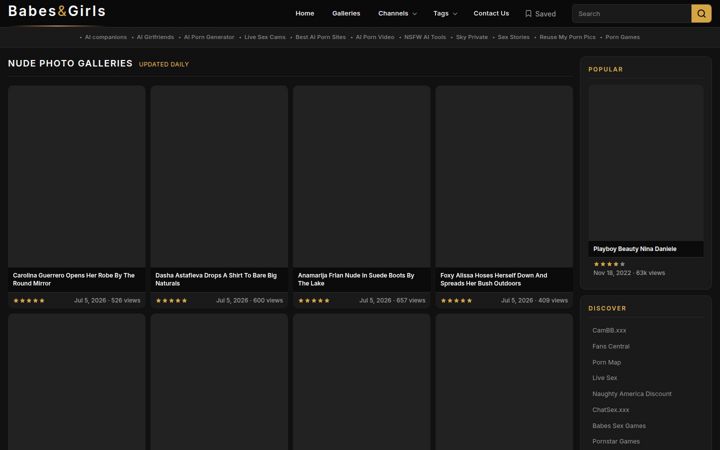Open the Foxy Alissa gallery thumbnail
This screenshot has width=720, height=450.
tap(504, 176)
